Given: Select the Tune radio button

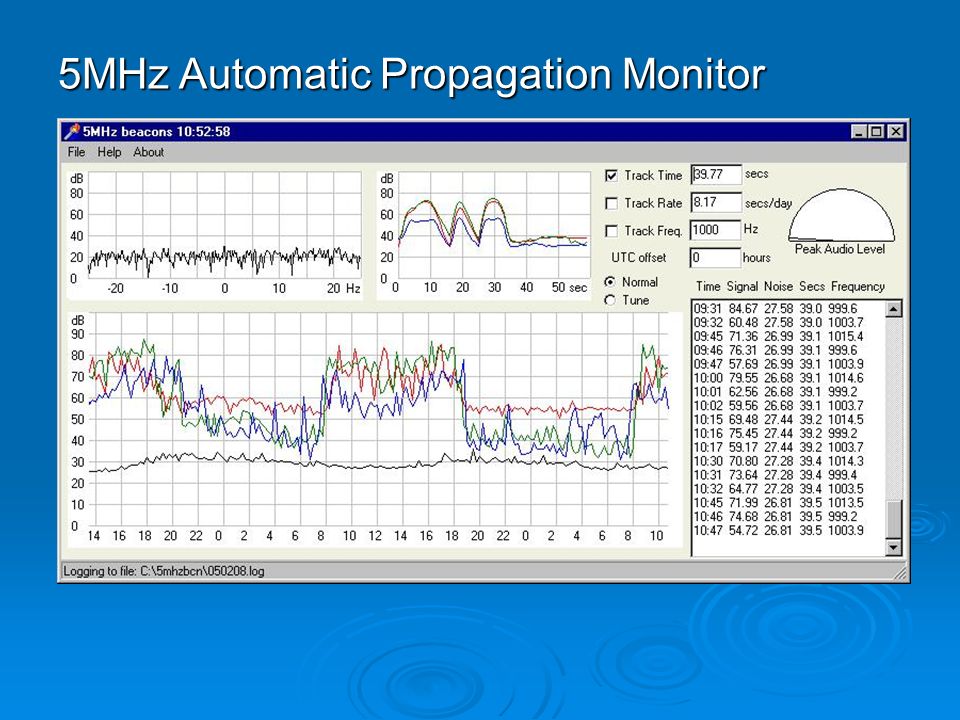Looking at the screenshot, I should coord(610,300).
